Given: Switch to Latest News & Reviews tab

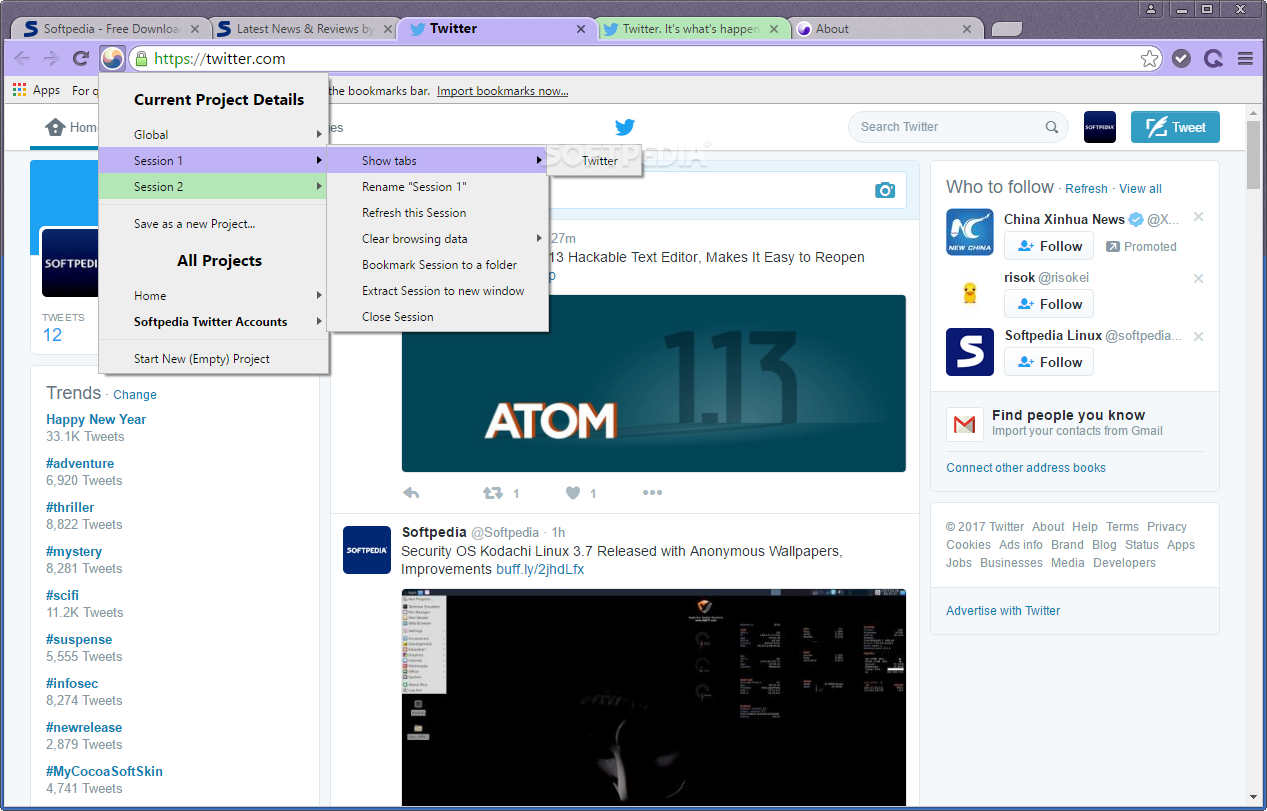Looking at the screenshot, I should (x=303, y=29).
